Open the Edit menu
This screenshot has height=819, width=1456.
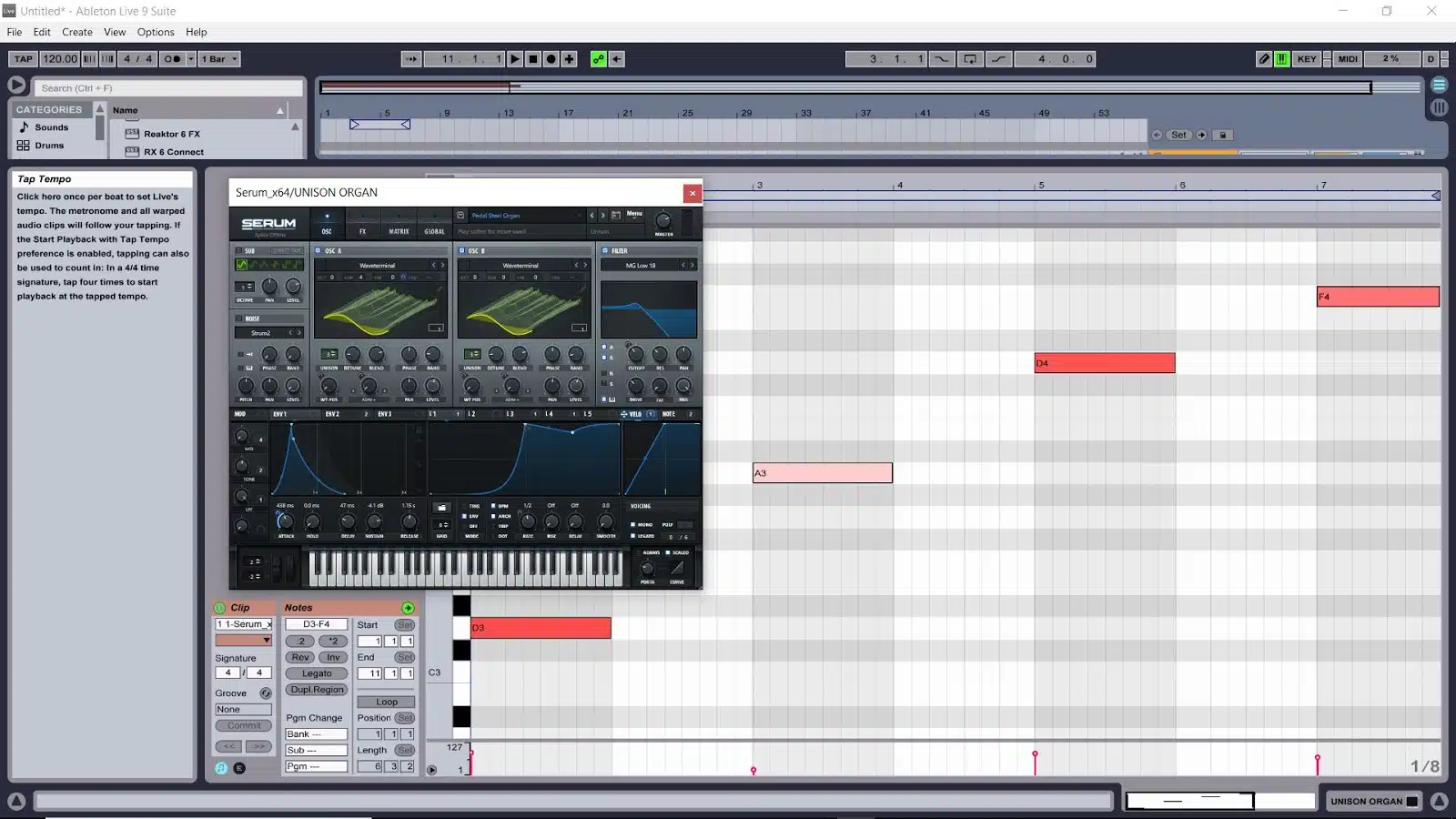tap(42, 32)
